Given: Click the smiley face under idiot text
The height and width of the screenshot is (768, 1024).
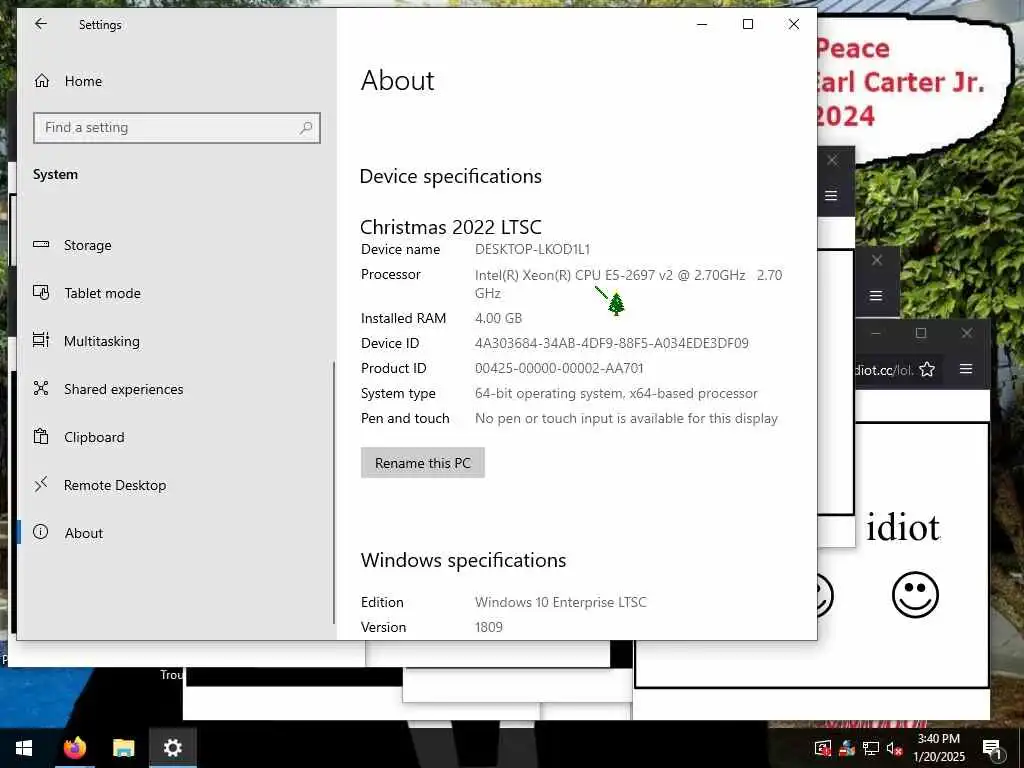Looking at the screenshot, I should click(915, 595).
